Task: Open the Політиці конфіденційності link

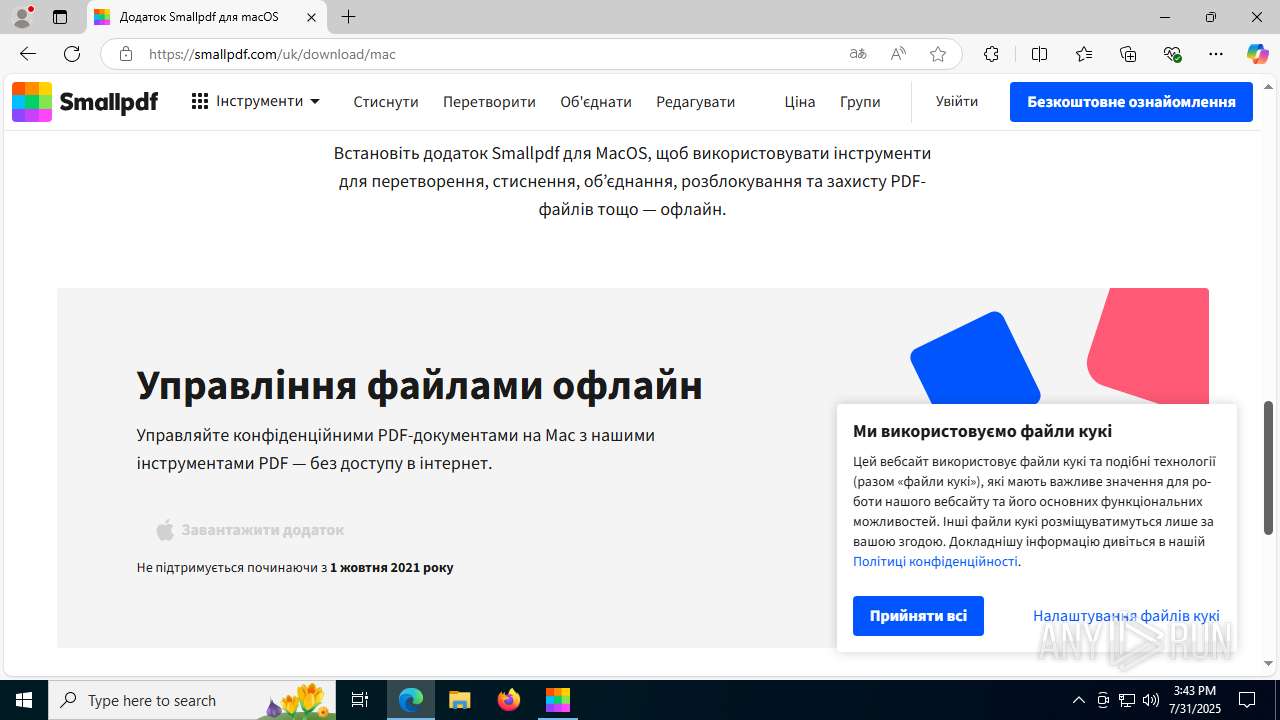Action: coord(935,561)
